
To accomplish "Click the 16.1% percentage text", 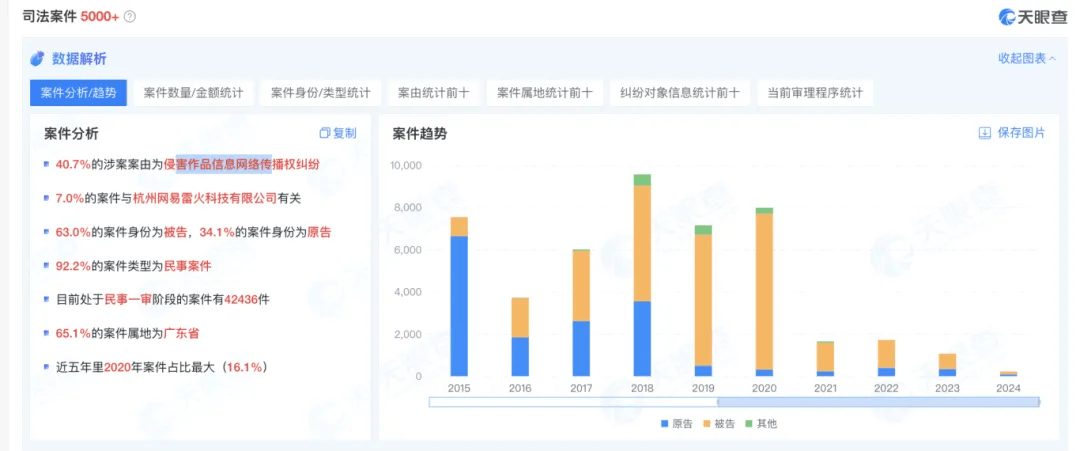I will point(243,367).
